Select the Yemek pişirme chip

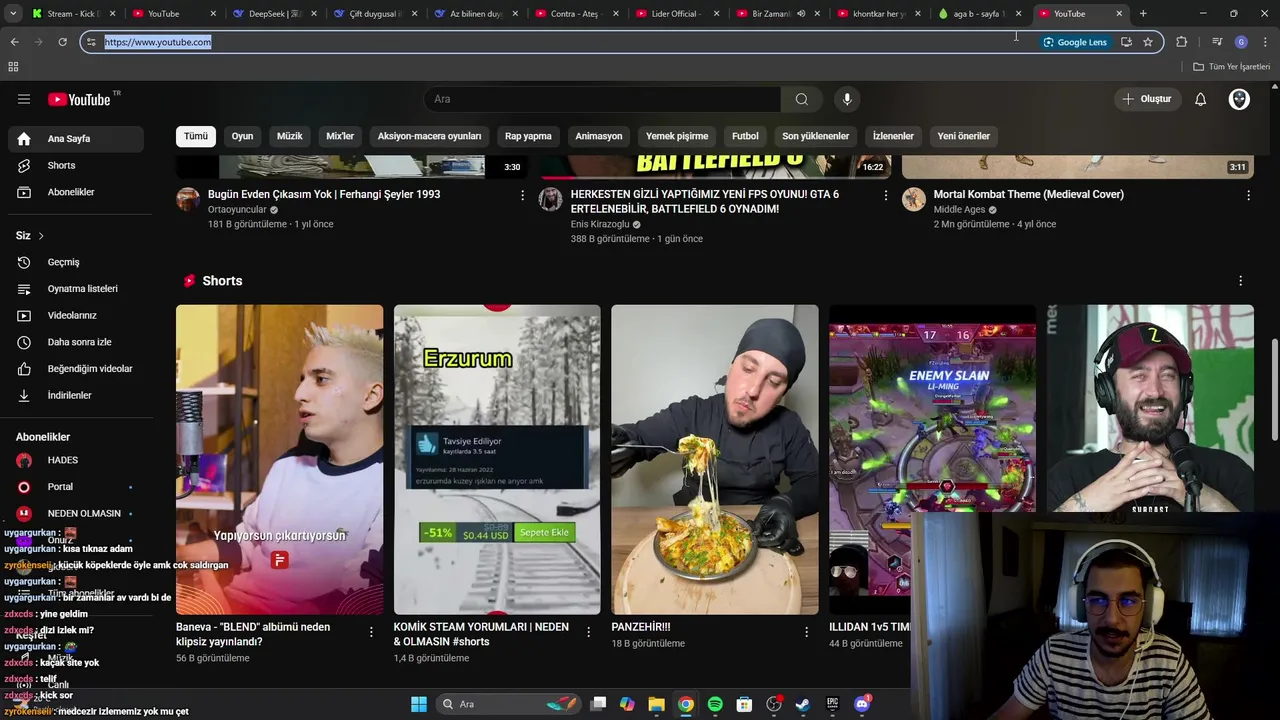tap(677, 136)
